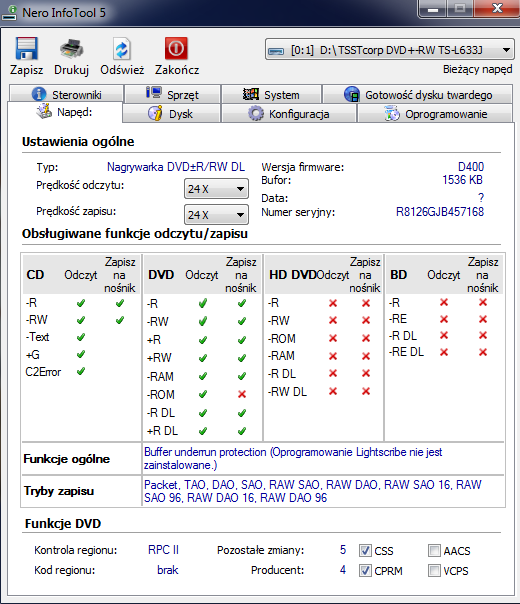This screenshot has width=520, height=604.
Task: Close the Nero InfoTool window
Action: tap(497, 8)
